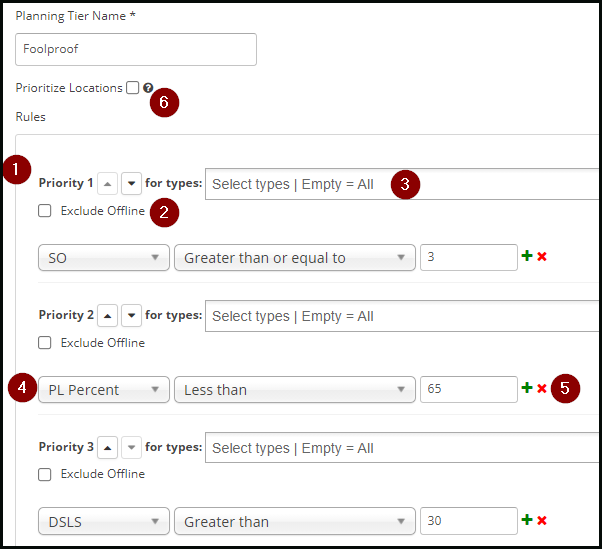Move Priority 1 down with arrow
Viewport: 602px width, 549px height.
coord(131,184)
